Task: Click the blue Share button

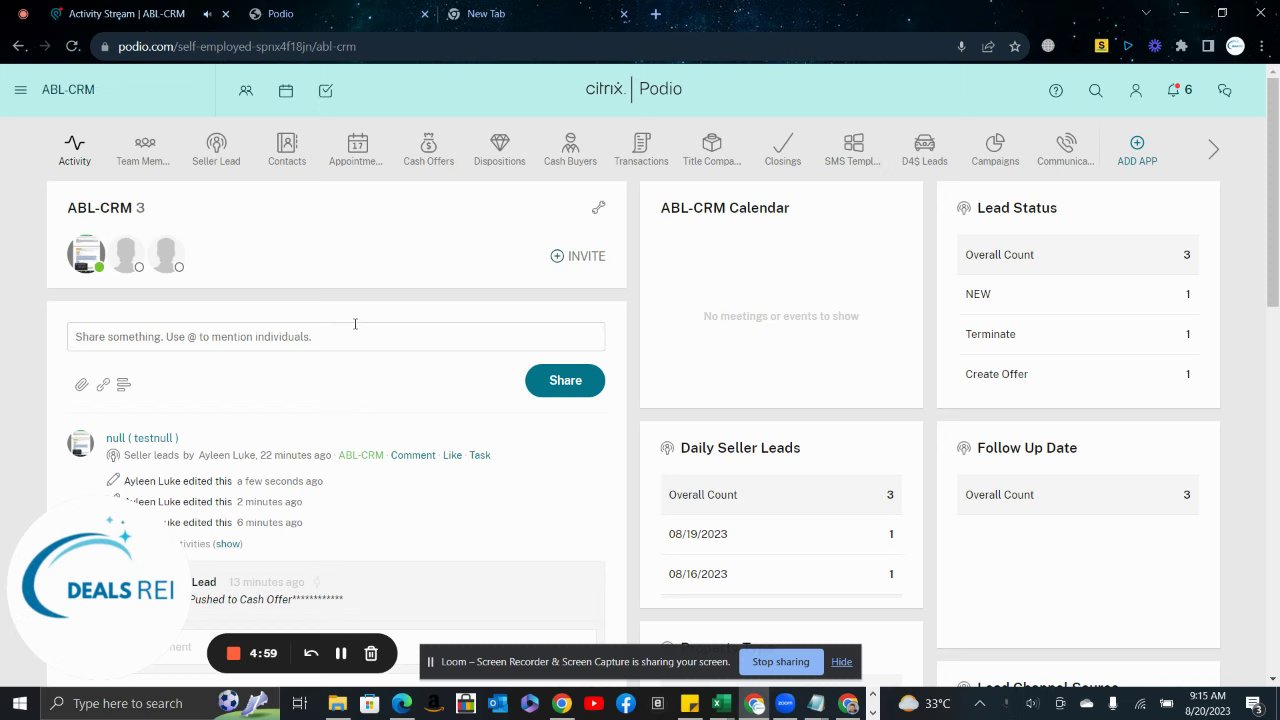Action: (x=565, y=380)
